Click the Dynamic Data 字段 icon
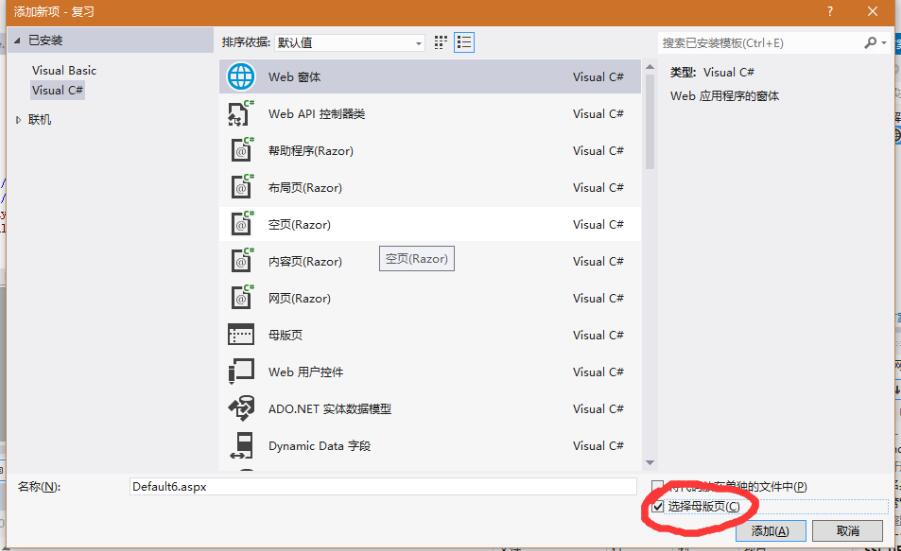The width and height of the screenshot is (901, 551). (x=241, y=445)
